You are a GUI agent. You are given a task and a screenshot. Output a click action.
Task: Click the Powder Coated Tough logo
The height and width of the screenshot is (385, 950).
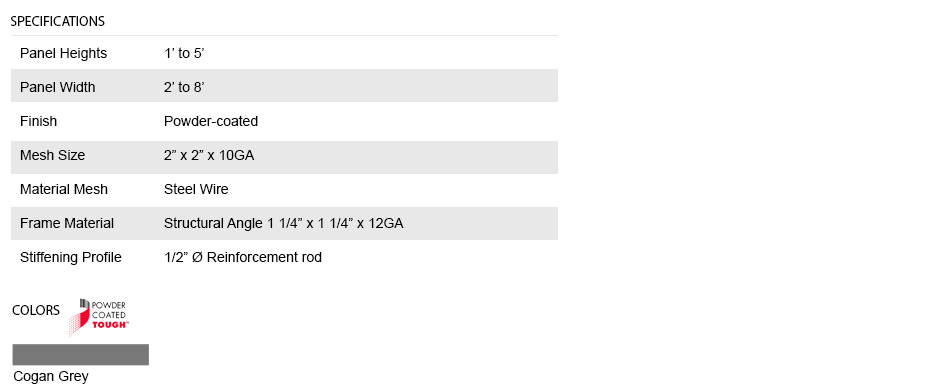pos(98,316)
